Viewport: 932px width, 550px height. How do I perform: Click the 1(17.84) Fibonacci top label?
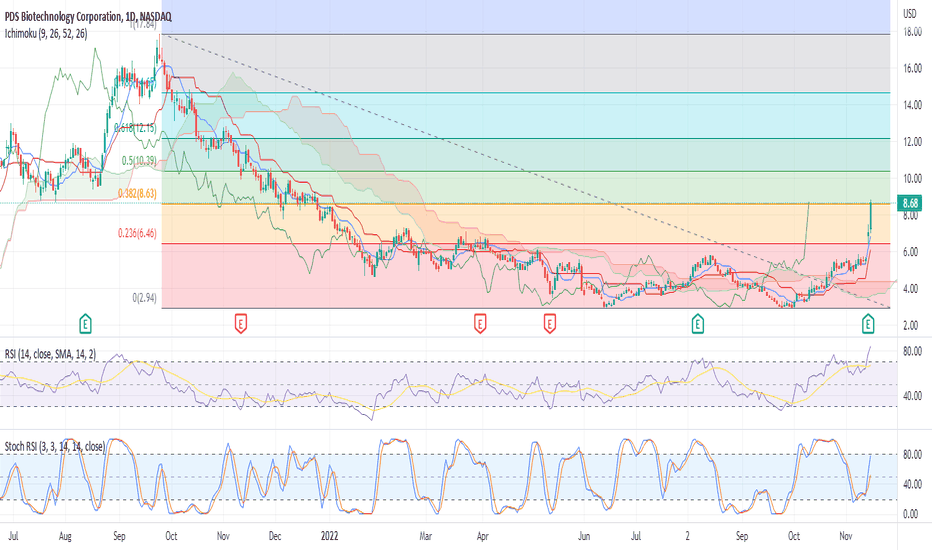143,25
